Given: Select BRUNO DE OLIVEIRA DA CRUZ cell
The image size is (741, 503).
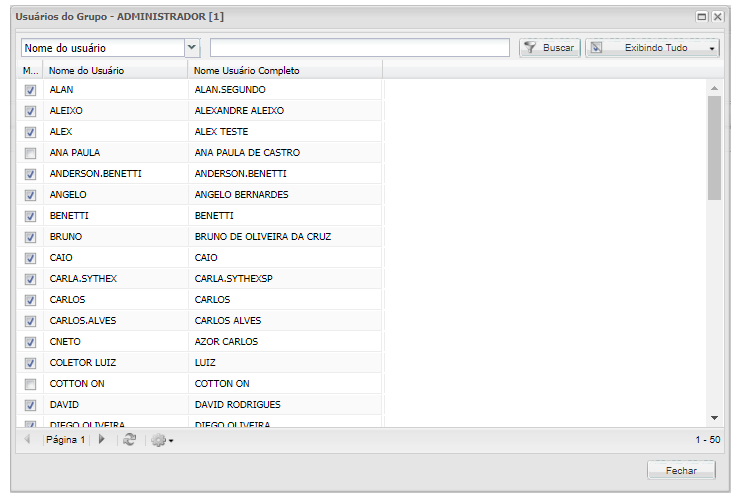Looking at the screenshot, I should click(285, 236).
